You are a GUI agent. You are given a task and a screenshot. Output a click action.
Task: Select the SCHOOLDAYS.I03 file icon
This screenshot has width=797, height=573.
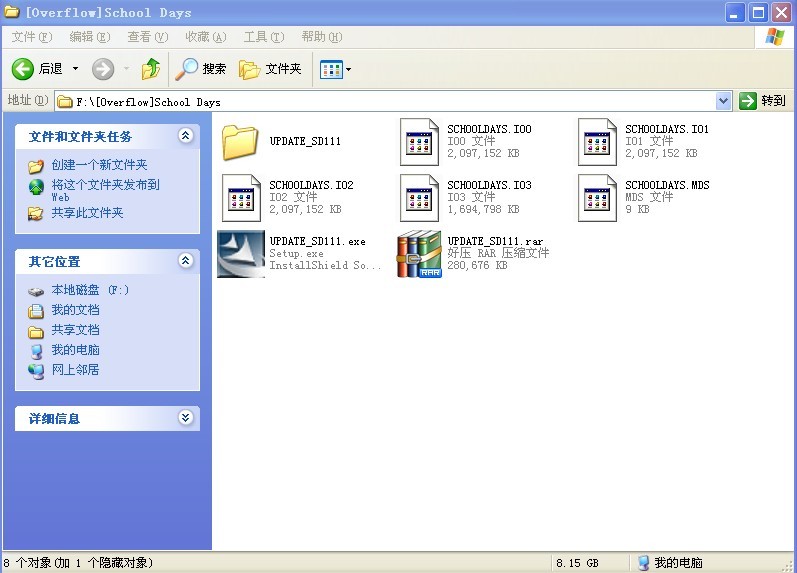tap(419, 198)
